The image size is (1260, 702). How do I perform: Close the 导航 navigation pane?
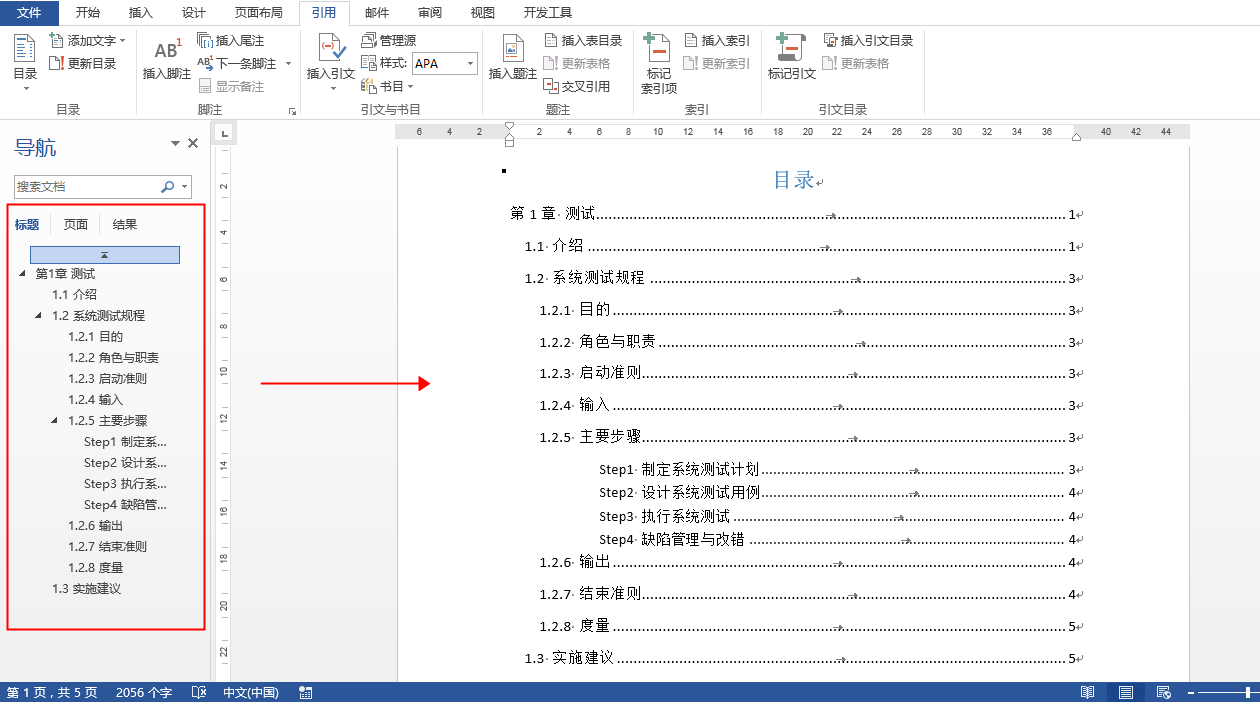pos(193,144)
